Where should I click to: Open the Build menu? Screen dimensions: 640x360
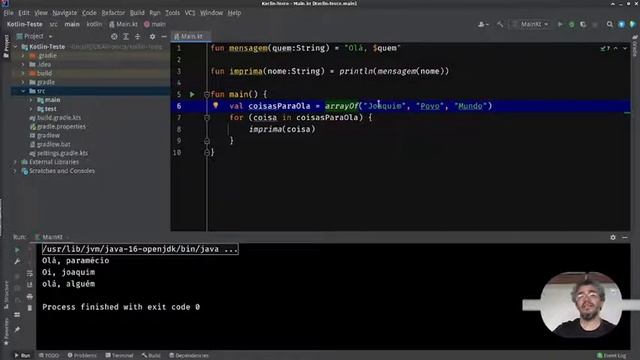[137, 13]
